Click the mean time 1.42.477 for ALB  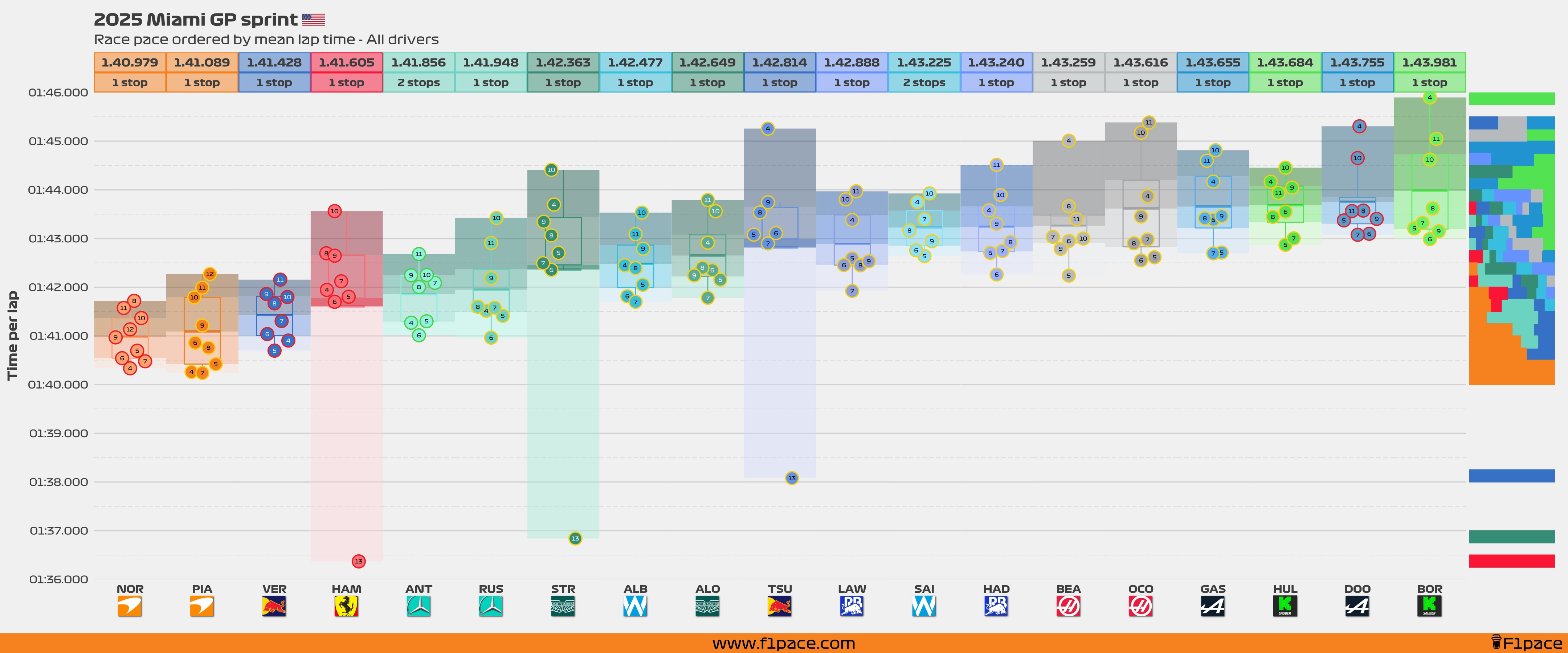pyautogui.click(x=635, y=63)
